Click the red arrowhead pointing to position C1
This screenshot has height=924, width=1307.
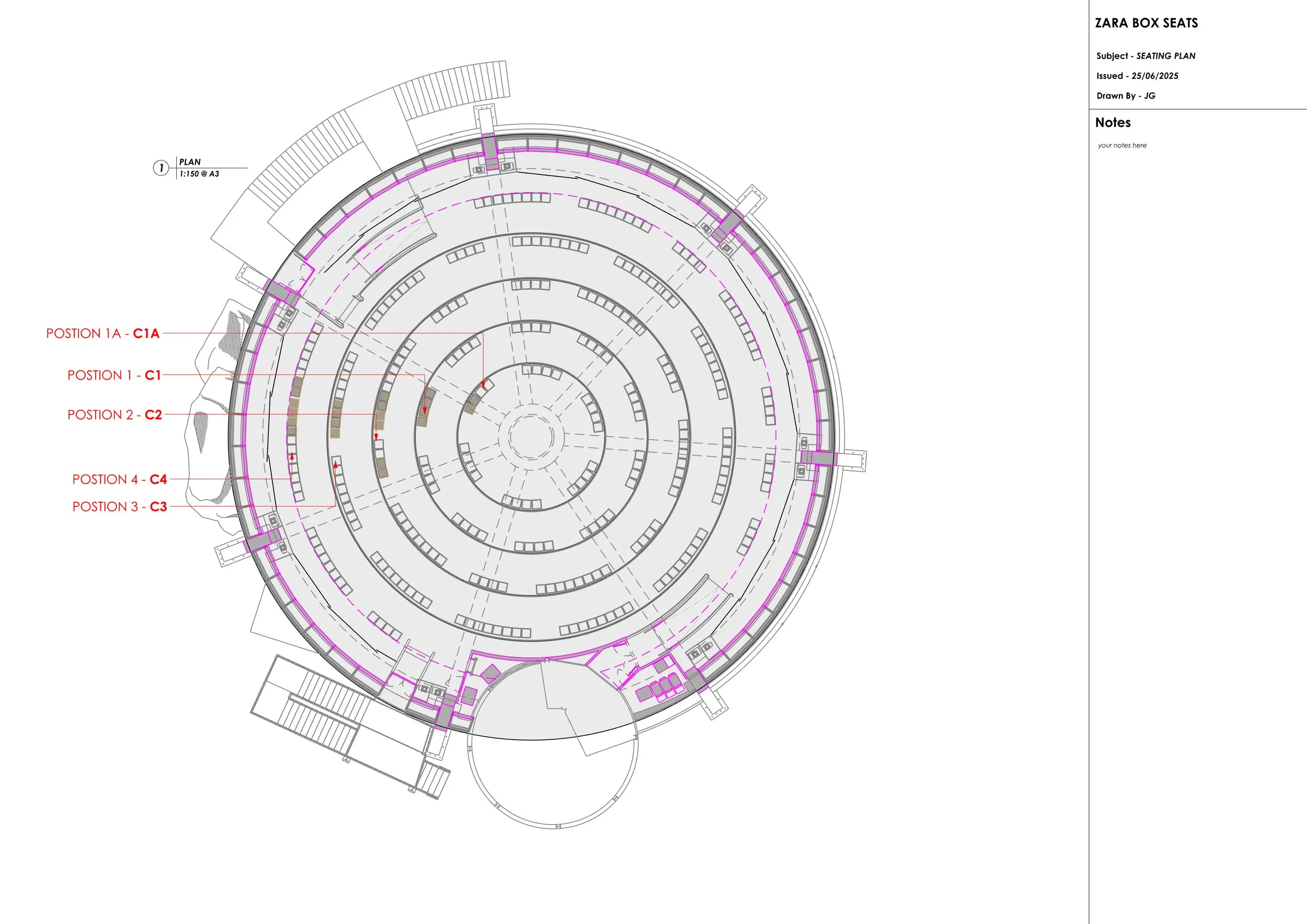pyautogui.click(x=425, y=411)
